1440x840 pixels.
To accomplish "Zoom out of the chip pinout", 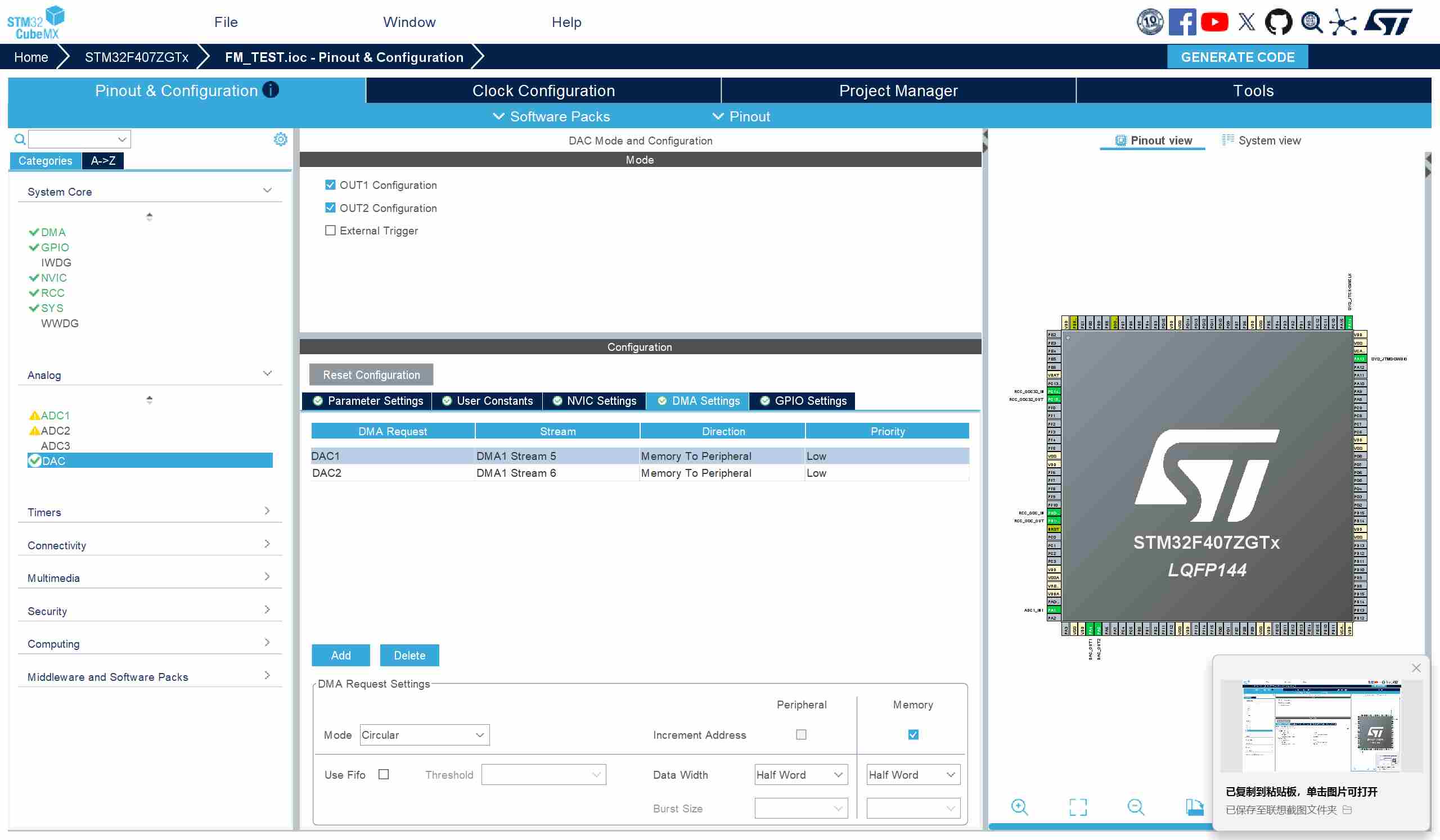I will pyautogui.click(x=1136, y=807).
